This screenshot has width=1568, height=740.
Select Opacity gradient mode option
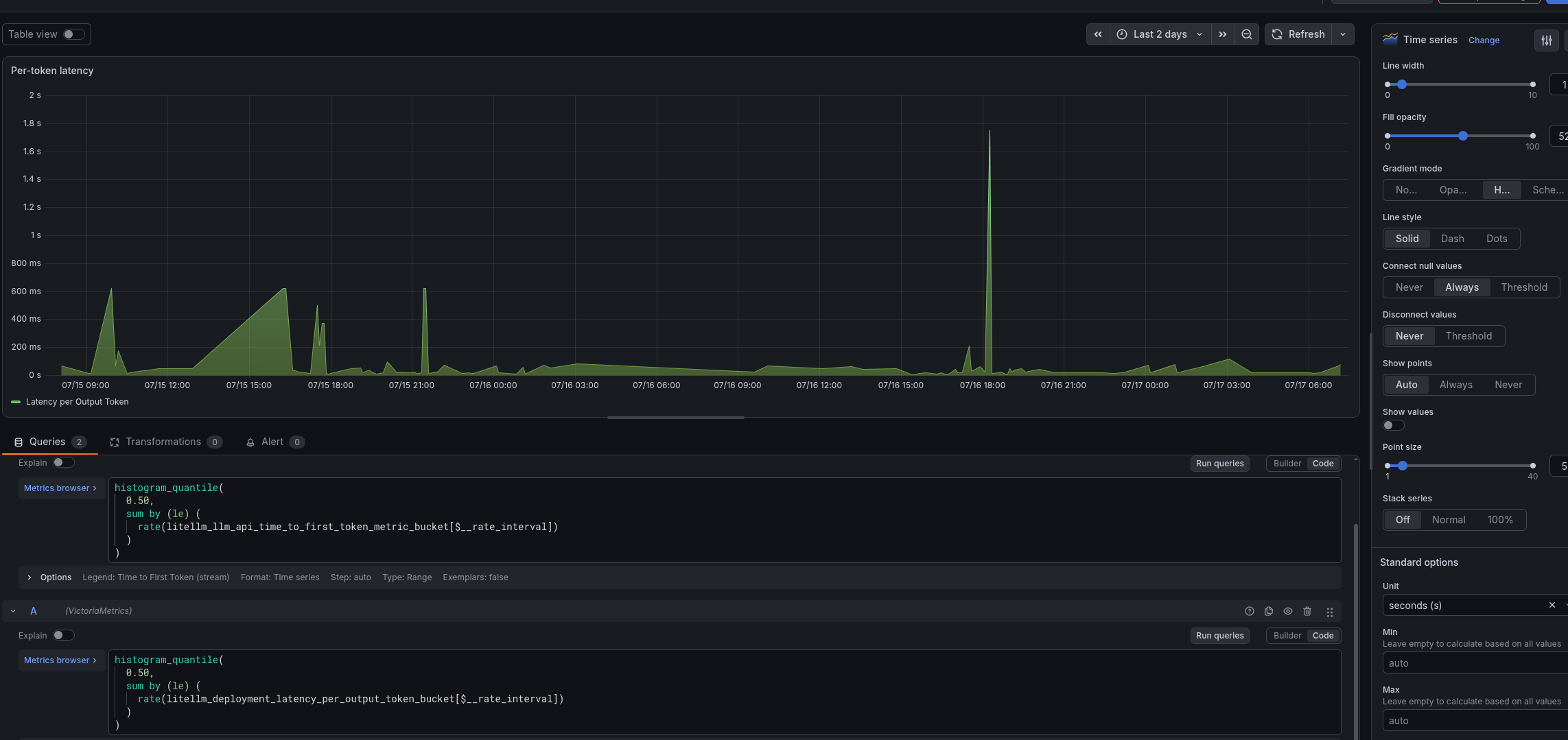point(1453,190)
